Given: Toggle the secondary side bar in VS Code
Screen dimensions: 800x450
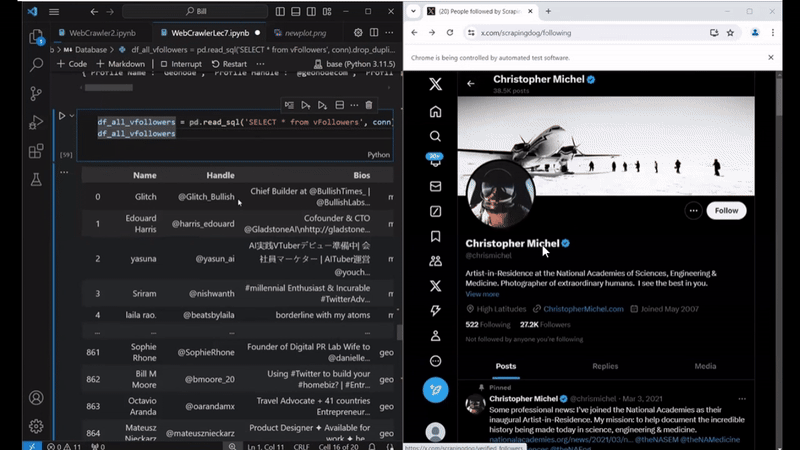Looking at the screenshot, I should [311, 11].
